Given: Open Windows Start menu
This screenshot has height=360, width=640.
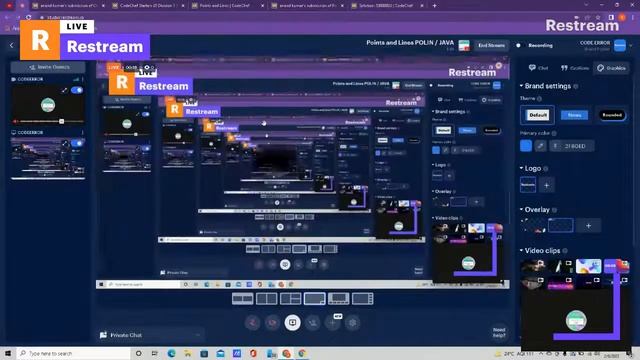Looking at the screenshot, I should 8,353.
